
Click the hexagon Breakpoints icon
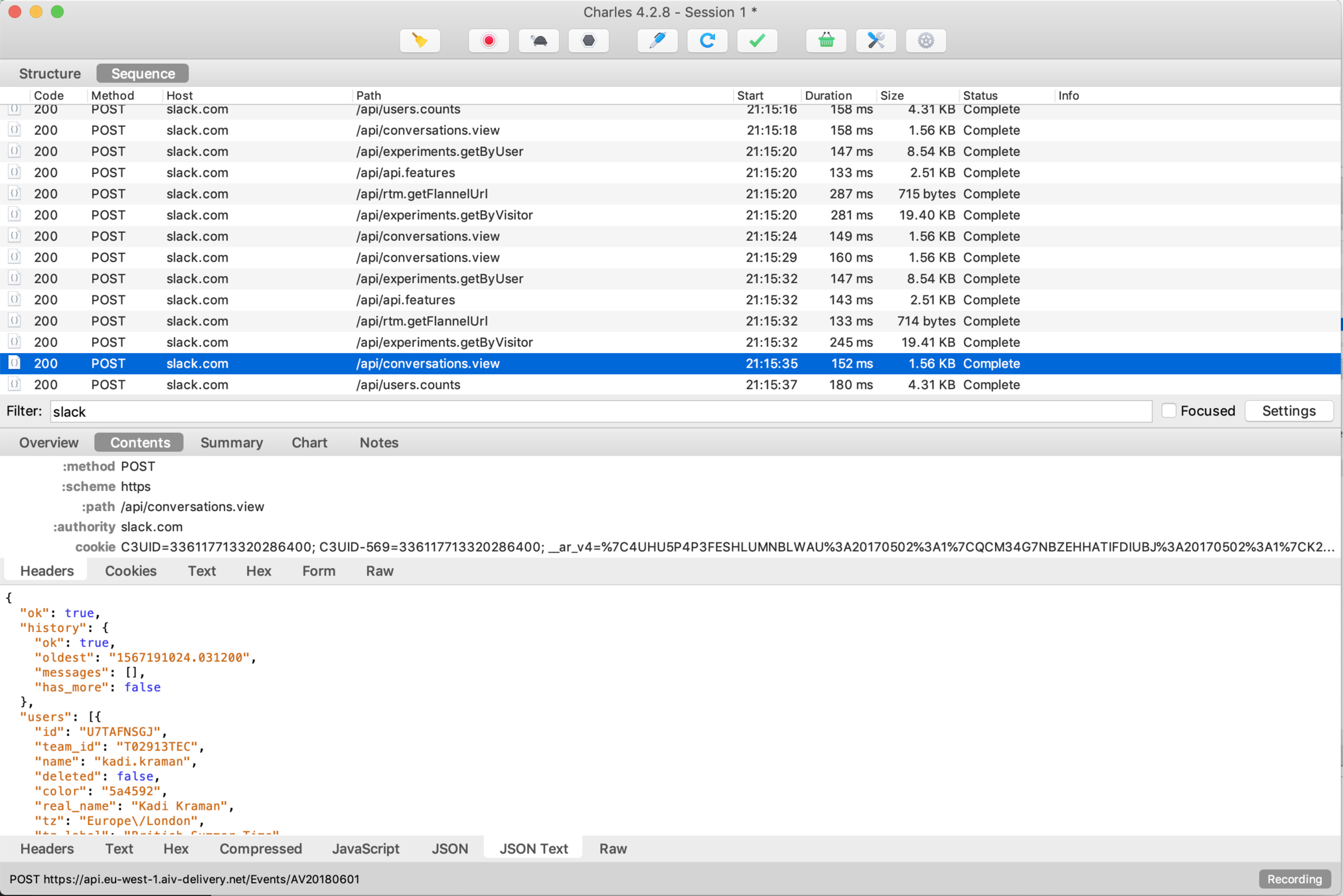click(588, 41)
